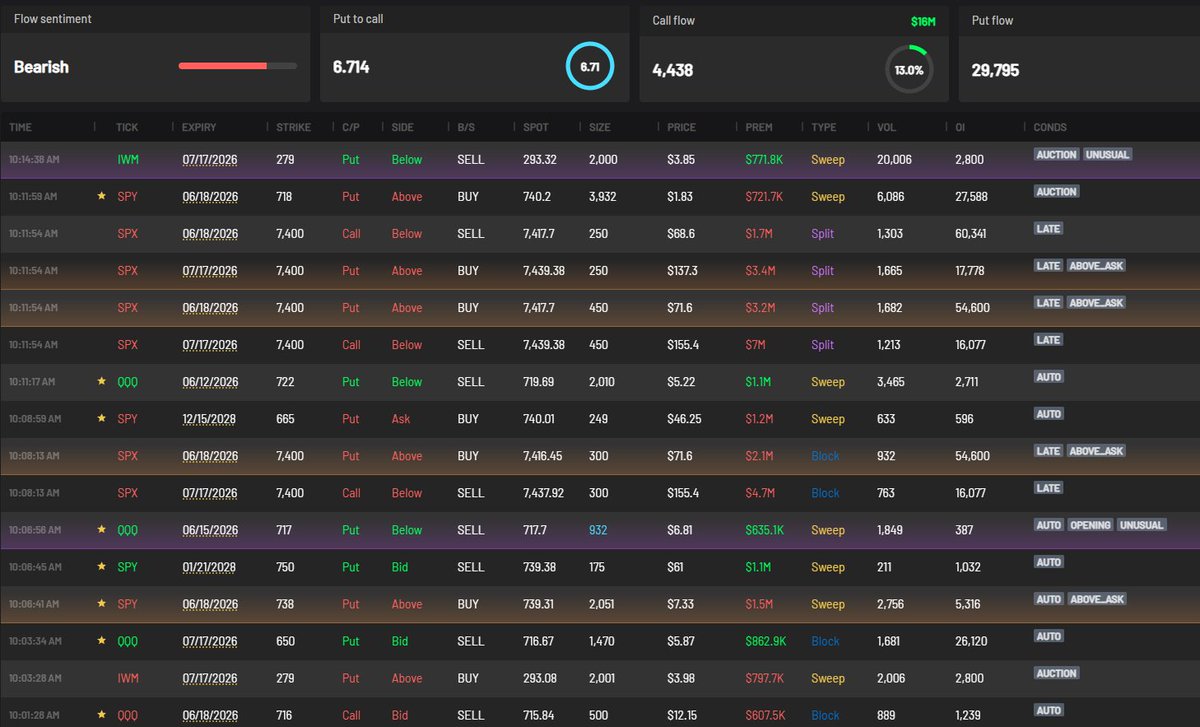
Task: Sort by the PREM column header
Action: (x=759, y=128)
